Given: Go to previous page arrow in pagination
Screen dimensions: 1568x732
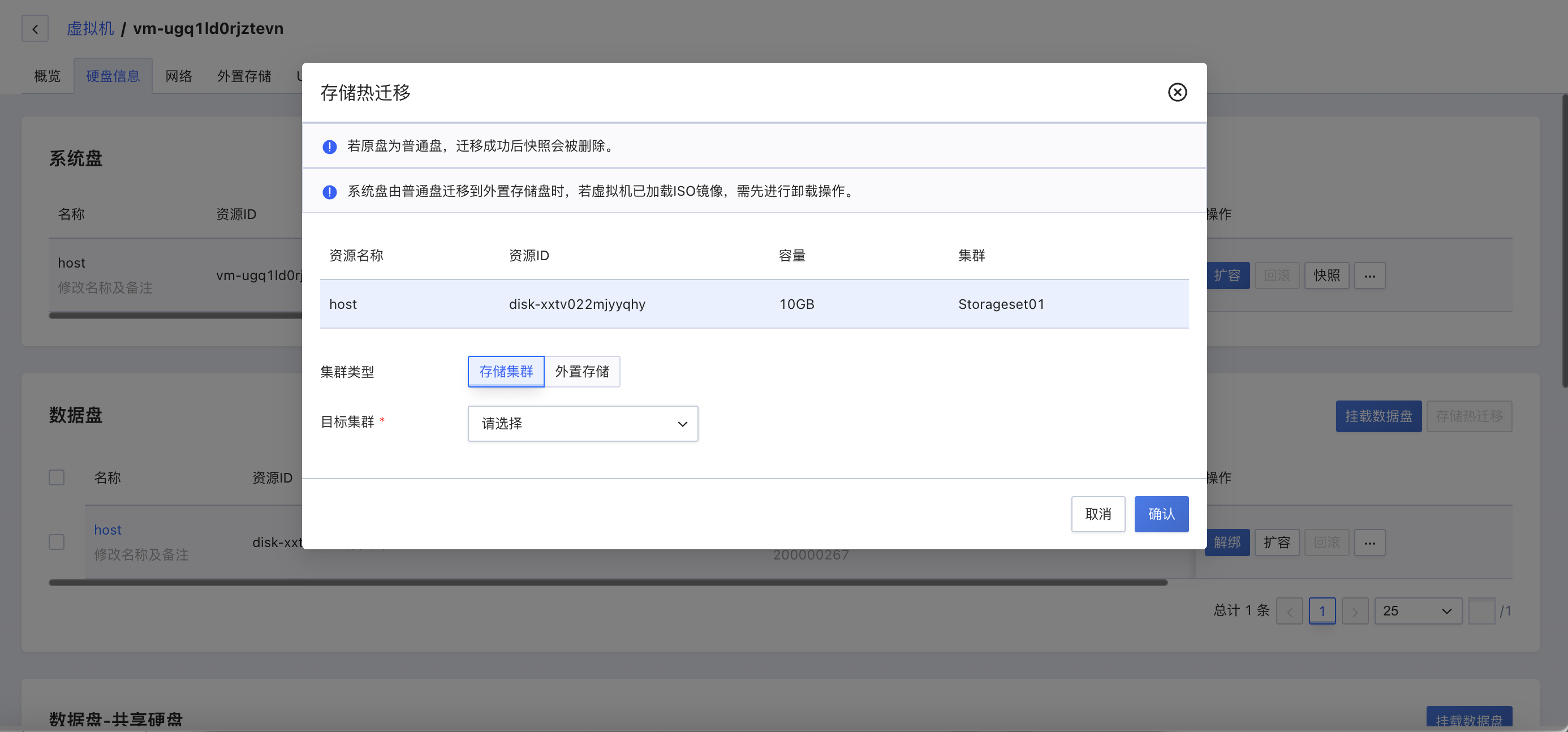Looking at the screenshot, I should pos(1289,611).
